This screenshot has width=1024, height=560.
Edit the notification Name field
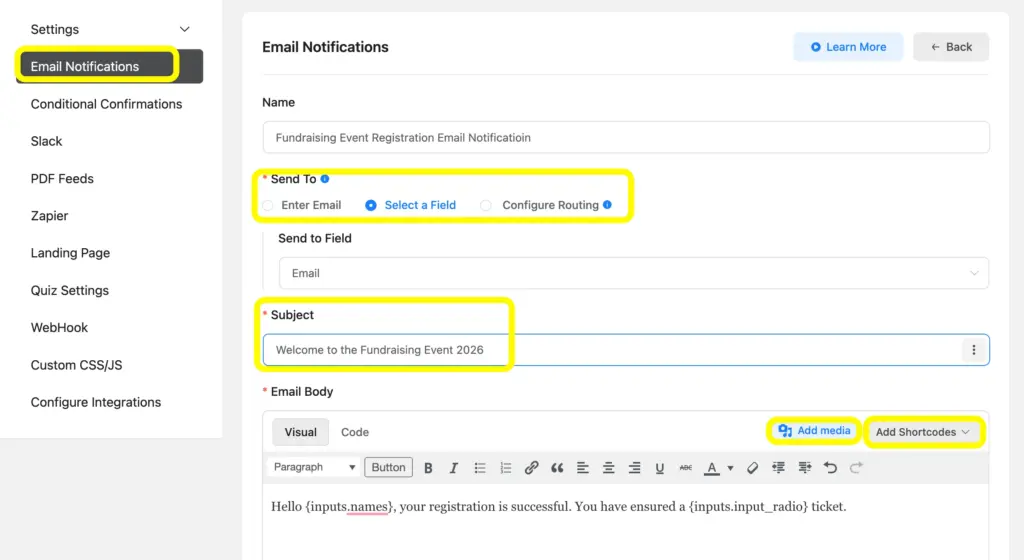click(626, 138)
